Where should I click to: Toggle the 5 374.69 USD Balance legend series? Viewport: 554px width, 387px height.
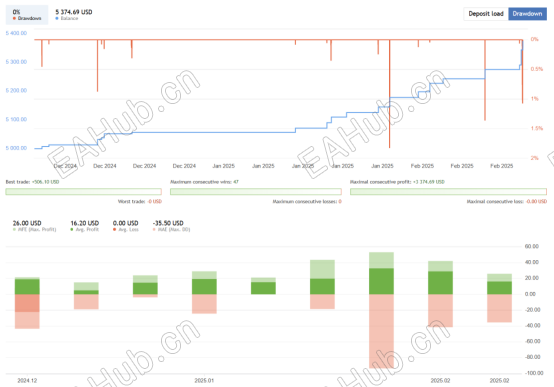pyautogui.click(x=73, y=15)
